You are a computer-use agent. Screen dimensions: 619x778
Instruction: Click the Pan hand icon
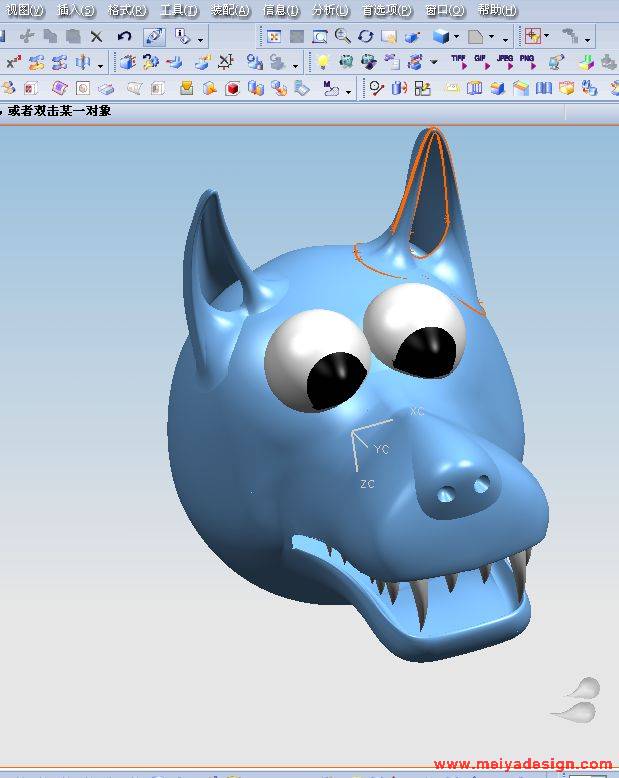(389, 36)
